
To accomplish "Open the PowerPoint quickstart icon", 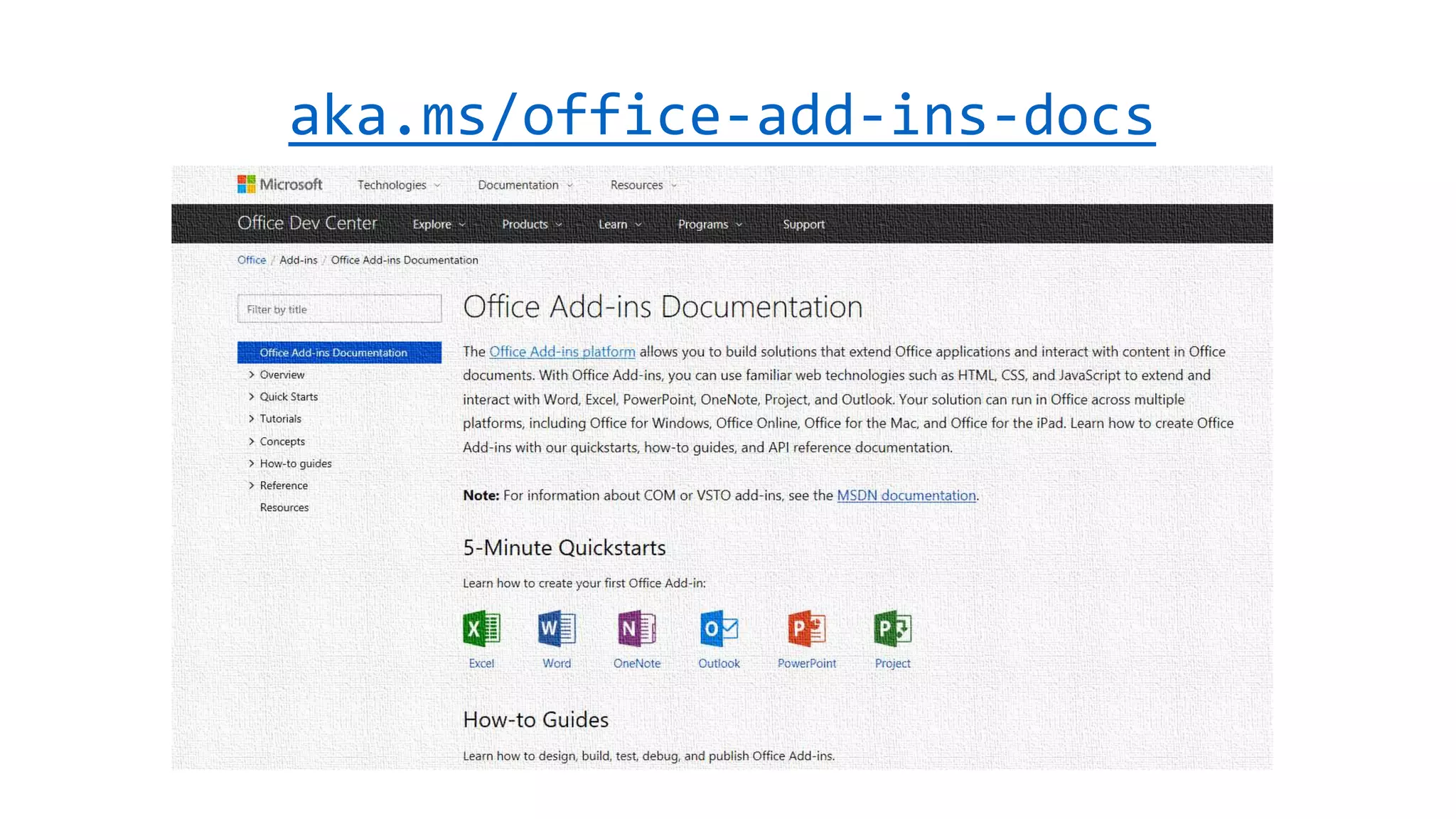I will click(x=806, y=628).
